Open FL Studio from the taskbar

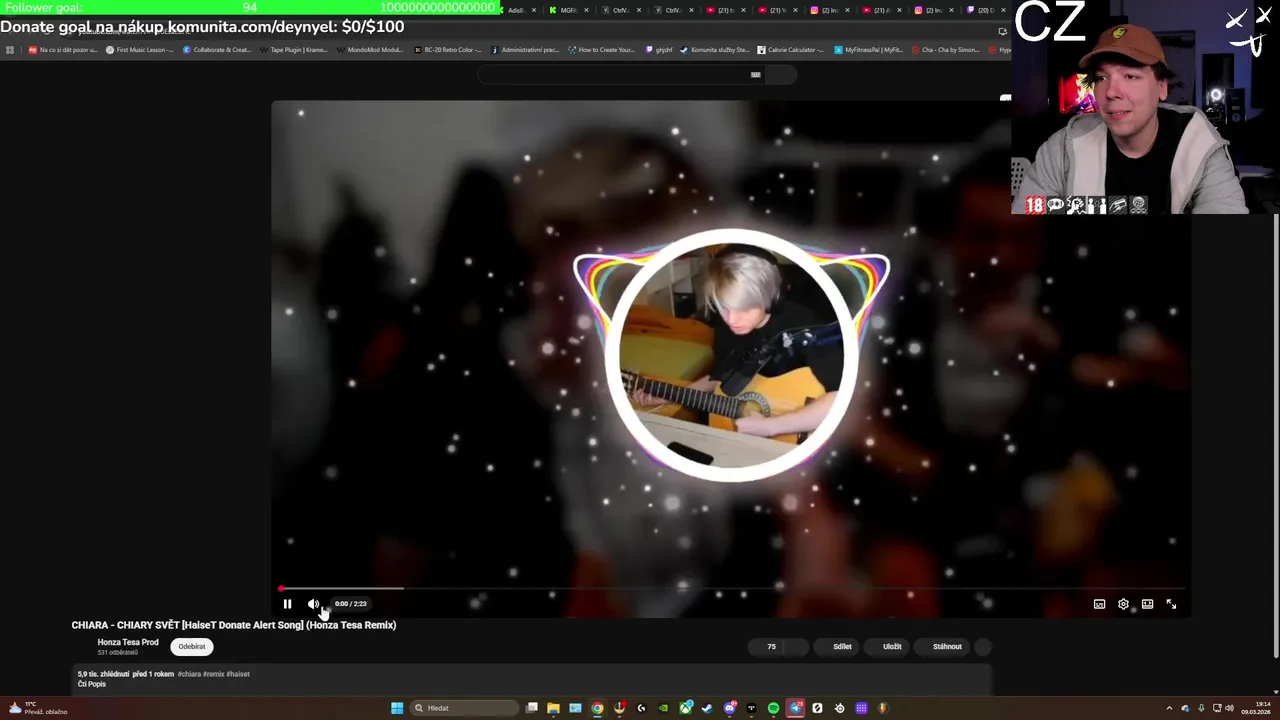coord(883,708)
